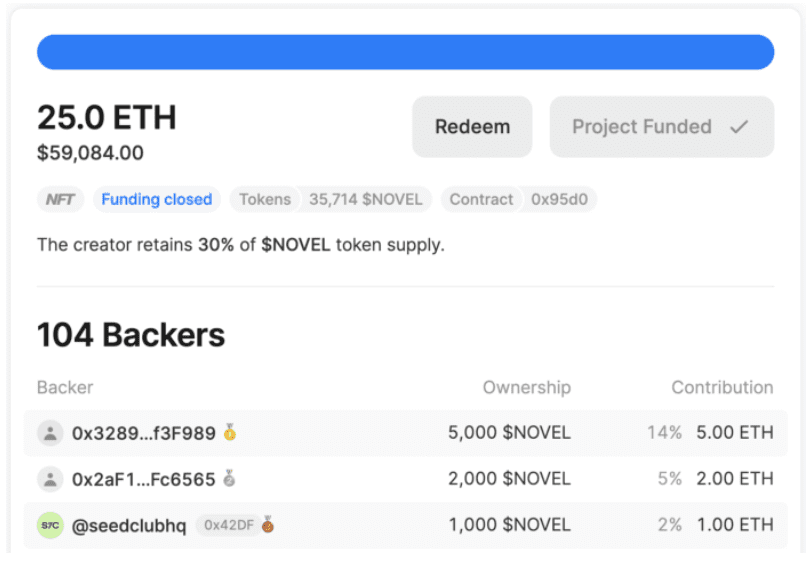Click the checkmark icon beside Project Funded
810x562 pixels.
[739, 127]
